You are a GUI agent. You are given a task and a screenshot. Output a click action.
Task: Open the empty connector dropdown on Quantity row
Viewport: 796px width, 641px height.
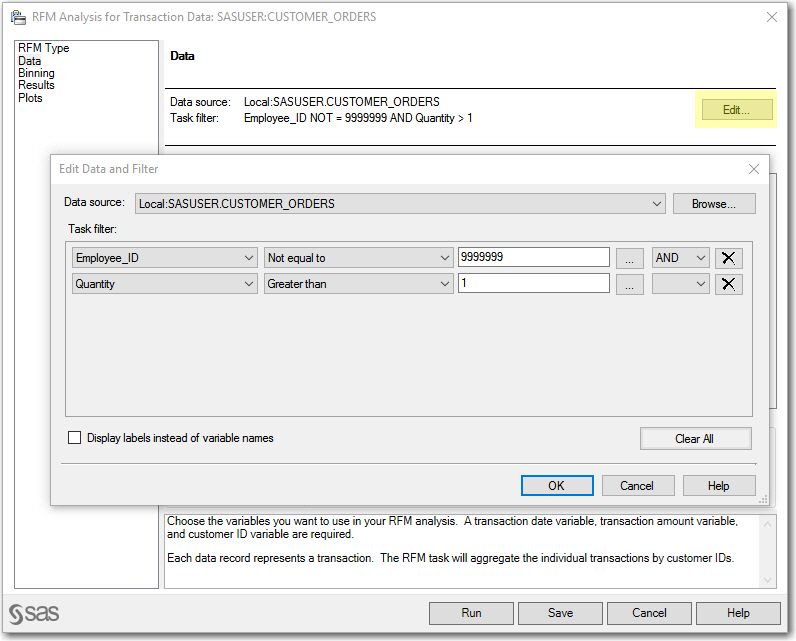(x=680, y=284)
